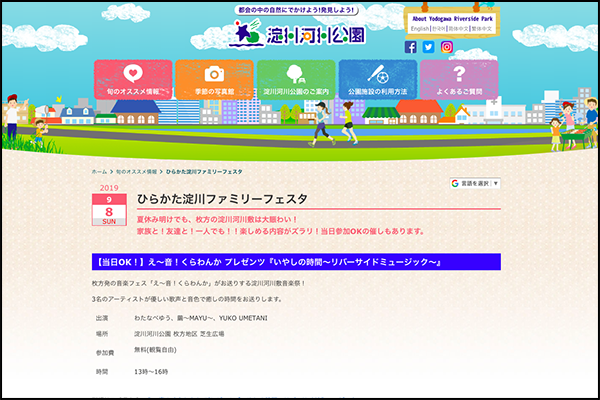The width and height of the screenshot is (600, 400).
Task: Click the 淀川河川公園 site logo
Action: tap(300, 32)
